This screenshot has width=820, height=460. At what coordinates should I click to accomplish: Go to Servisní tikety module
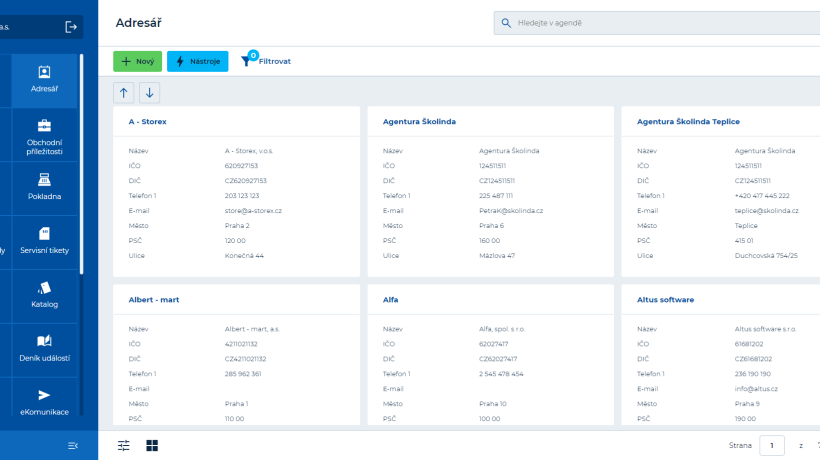click(x=44, y=241)
